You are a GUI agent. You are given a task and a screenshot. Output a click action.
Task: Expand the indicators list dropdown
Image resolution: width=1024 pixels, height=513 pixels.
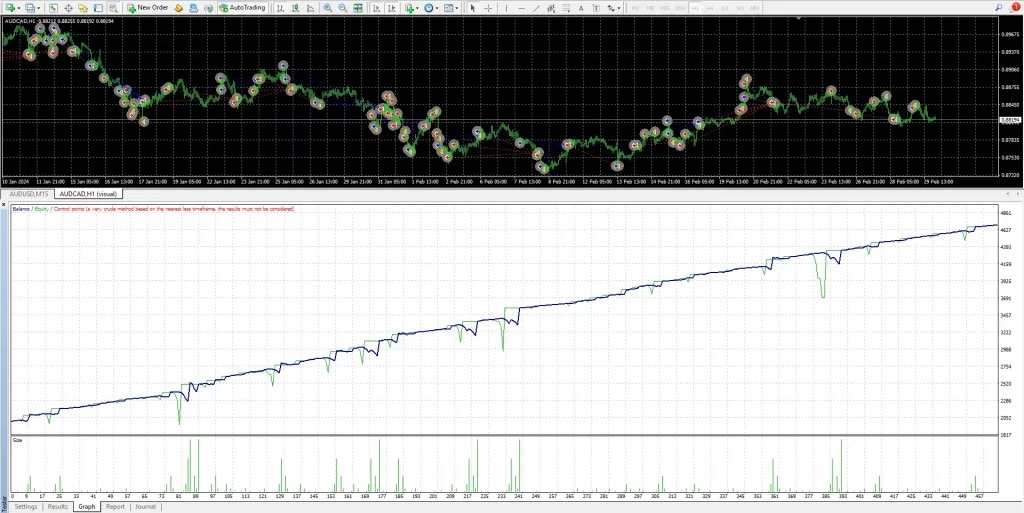[420, 7]
